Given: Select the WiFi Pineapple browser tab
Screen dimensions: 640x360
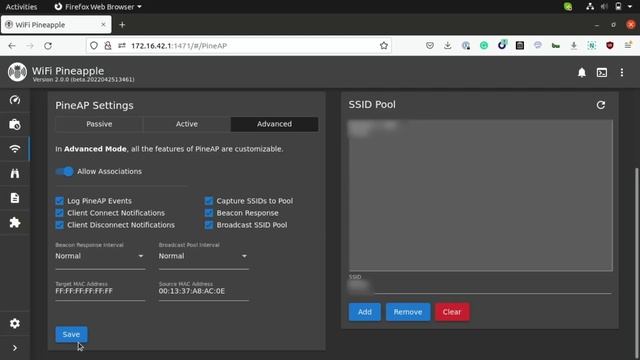Looking at the screenshot, I should click(x=56, y=25).
